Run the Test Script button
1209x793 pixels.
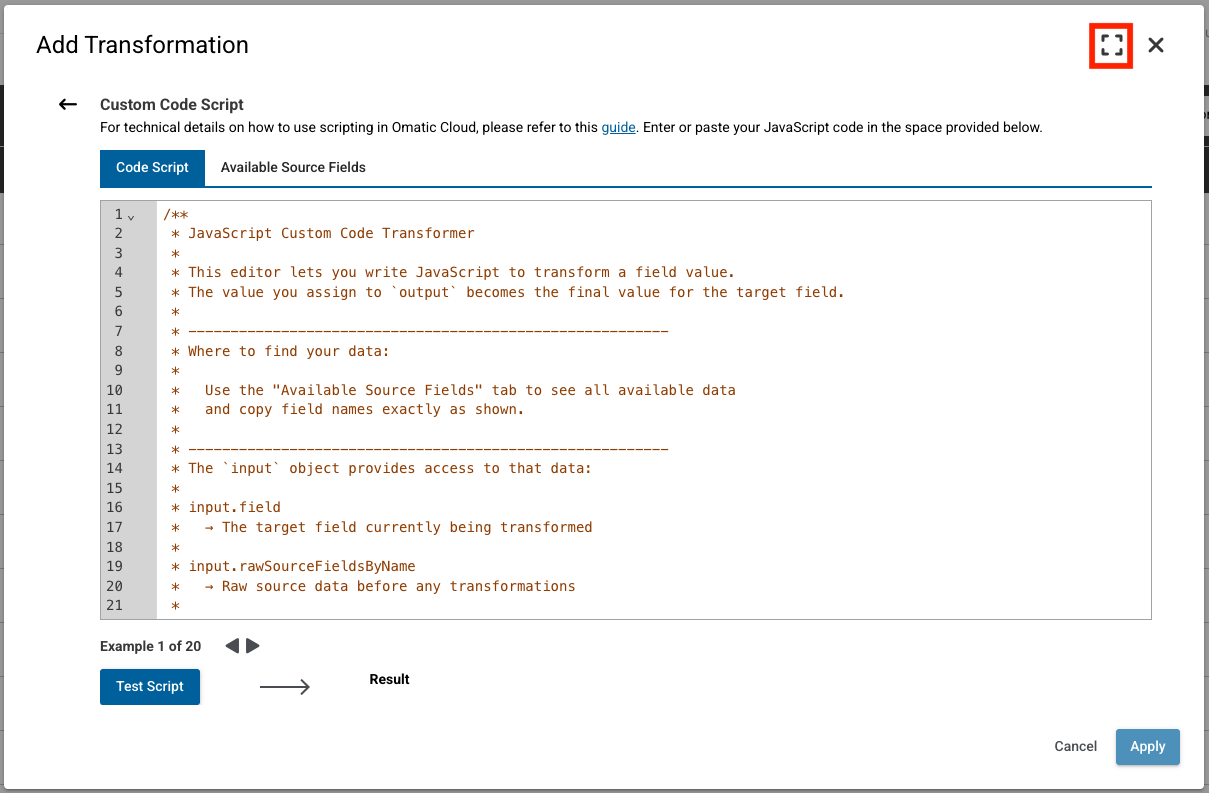coord(150,687)
